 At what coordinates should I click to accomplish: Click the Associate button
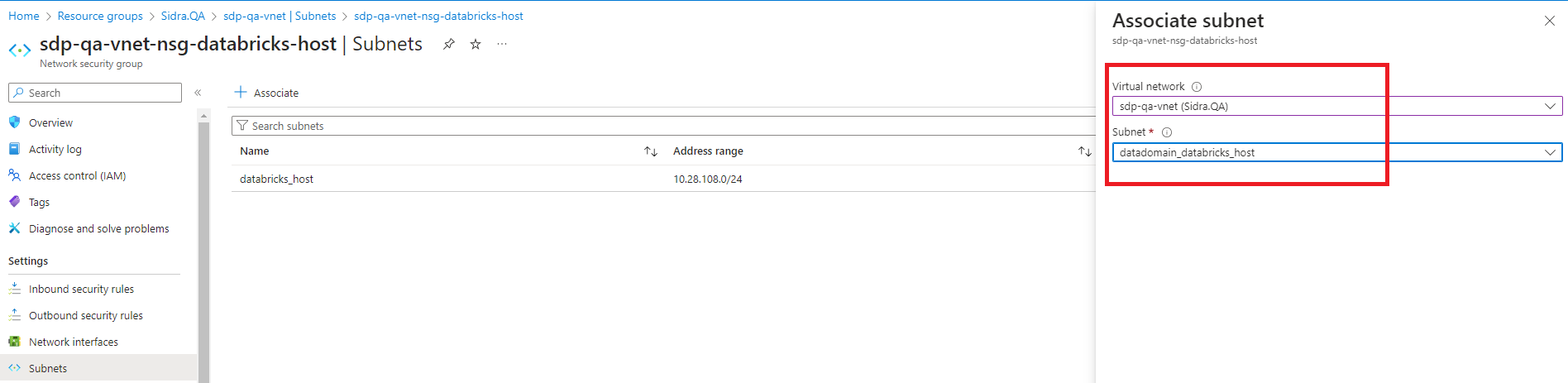(x=266, y=93)
